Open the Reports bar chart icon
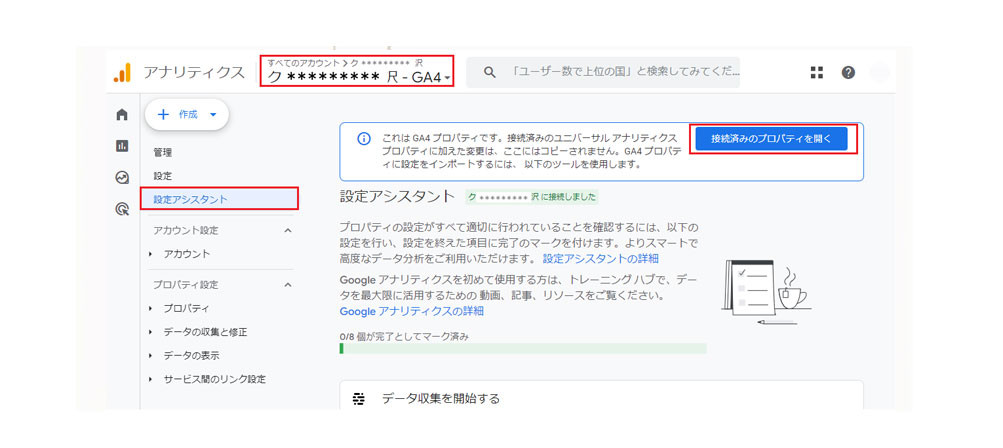 (x=122, y=146)
